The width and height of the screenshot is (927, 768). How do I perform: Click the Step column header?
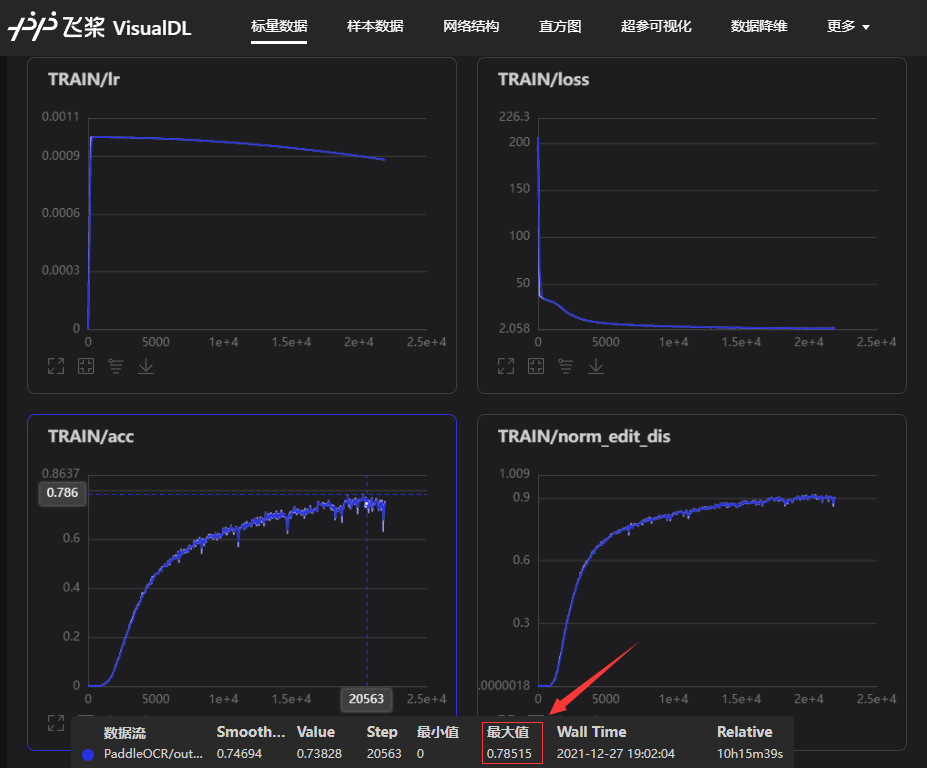coord(382,732)
